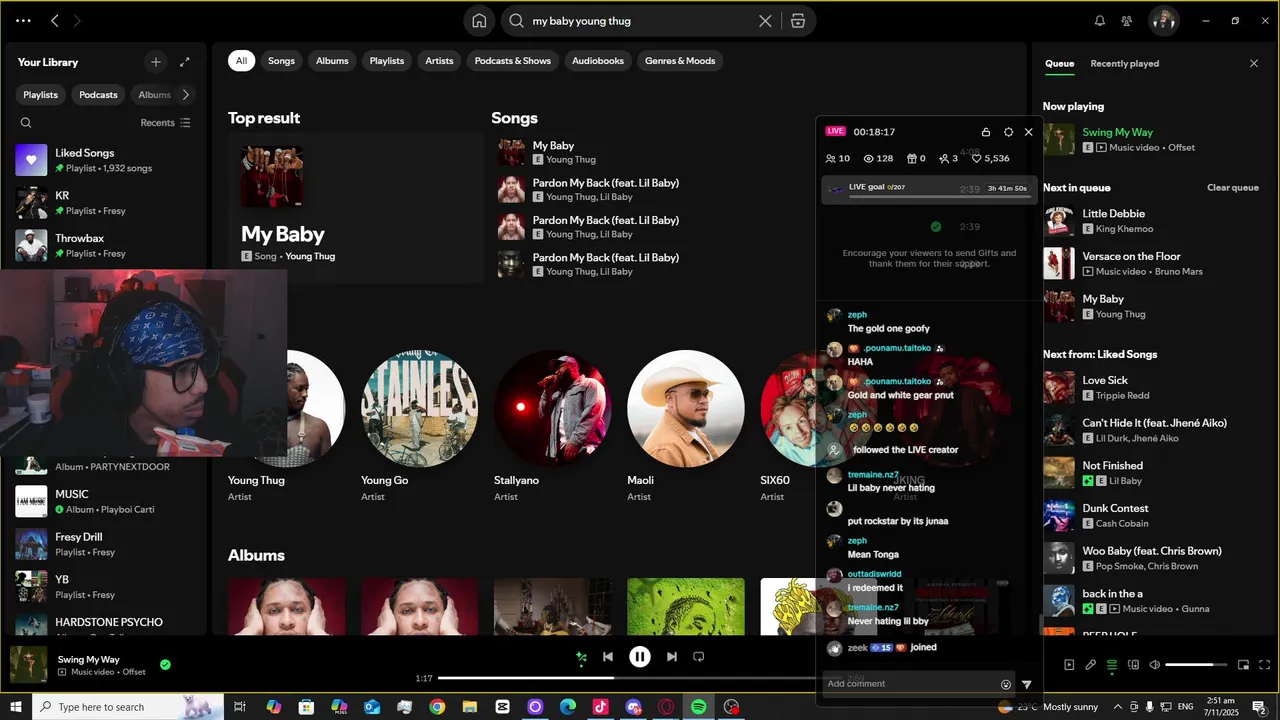The image size is (1280, 720).
Task: Show lyrics with microphone icon
Action: coord(1091,665)
